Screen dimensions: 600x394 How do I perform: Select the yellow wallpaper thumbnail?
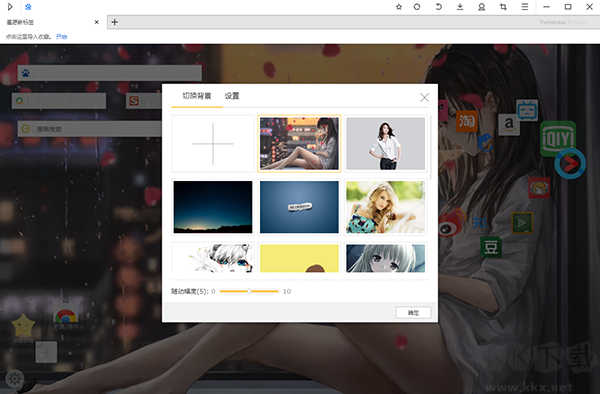(x=299, y=258)
